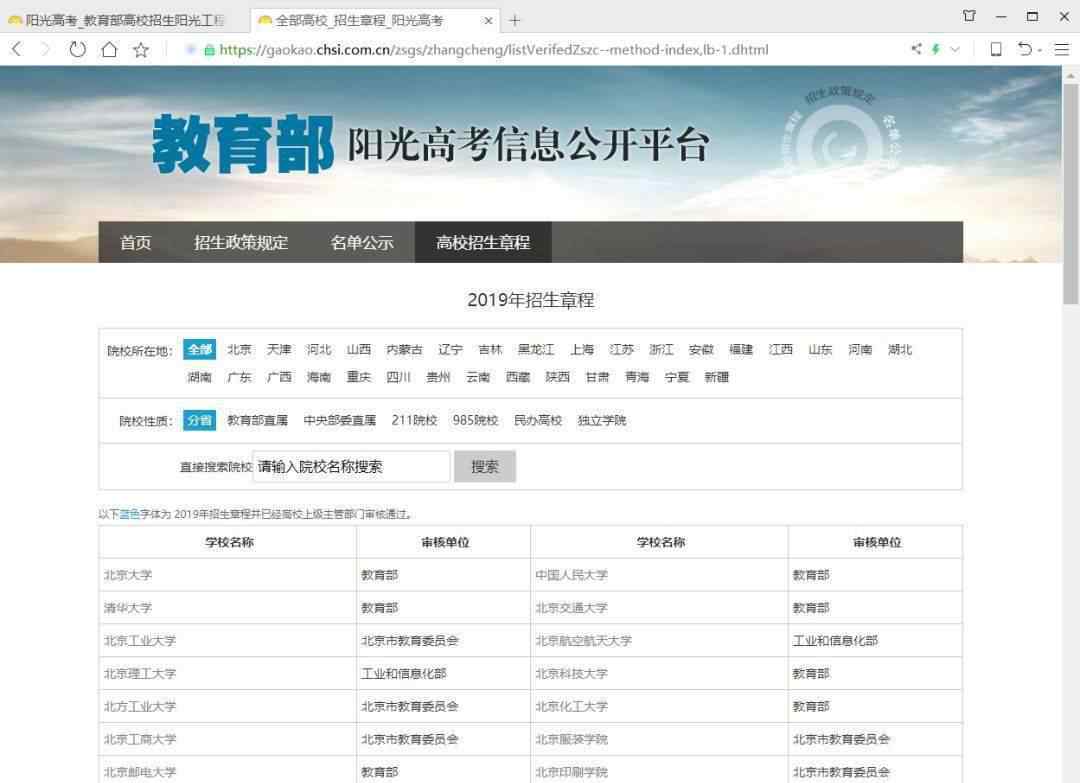Filter schools by 新疆
This screenshot has width=1080, height=783.
tap(716, 377)
